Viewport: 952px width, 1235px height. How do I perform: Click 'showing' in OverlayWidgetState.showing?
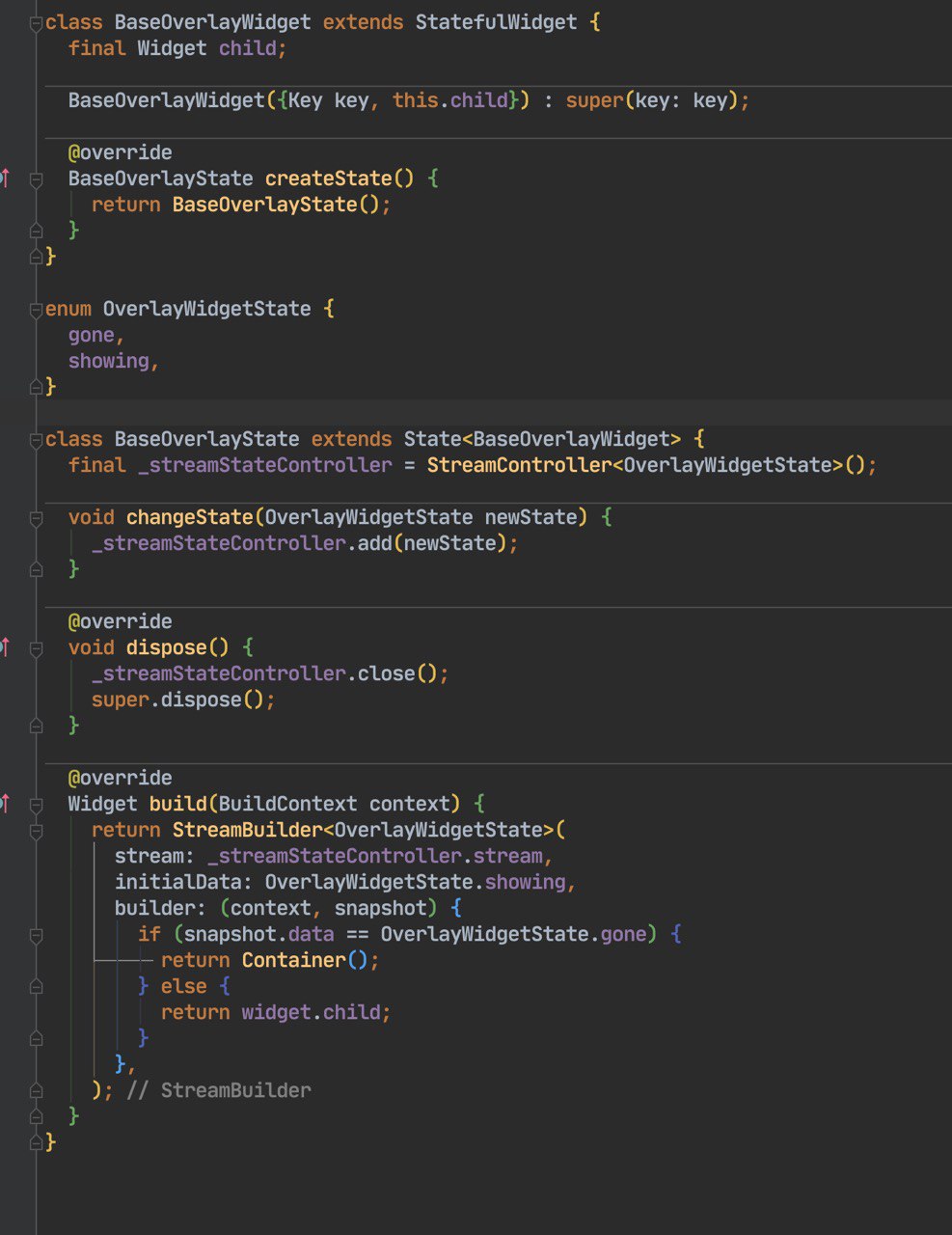(525, 882)
